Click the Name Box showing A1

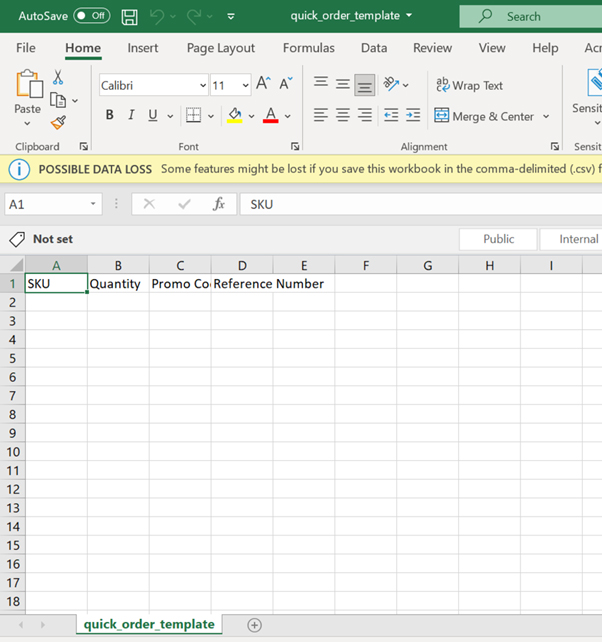(53, 204)
